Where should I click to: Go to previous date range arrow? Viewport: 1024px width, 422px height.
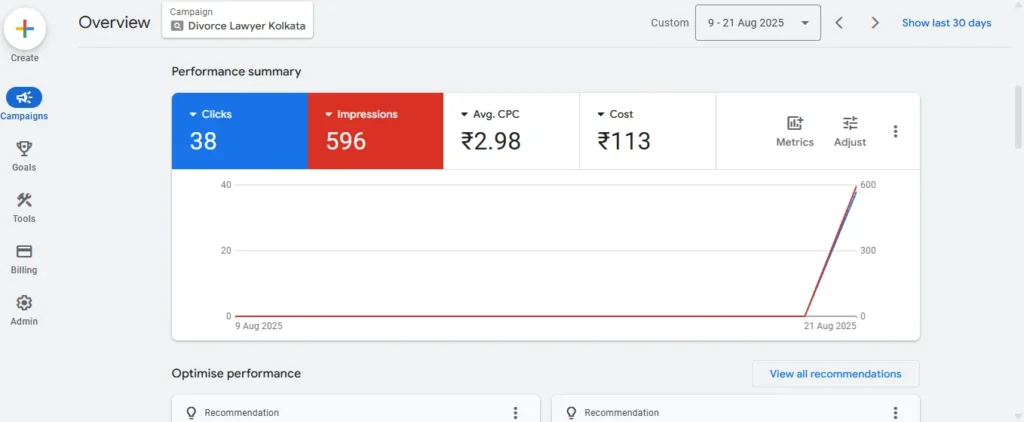[839, 23]
